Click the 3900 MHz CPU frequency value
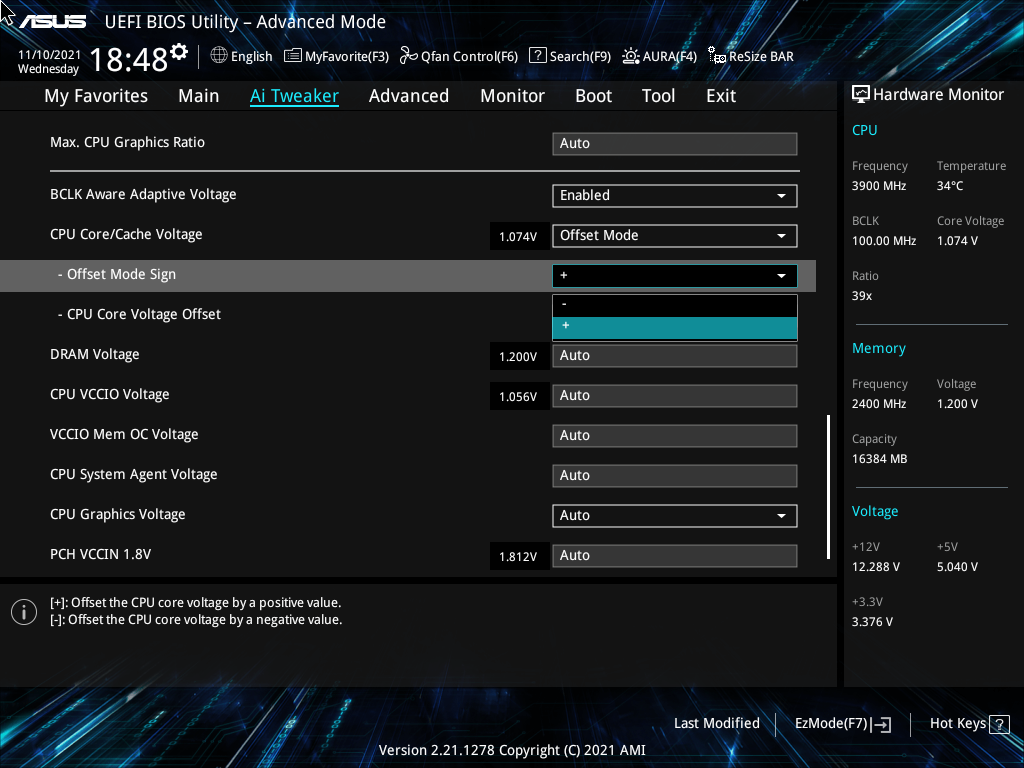The width and height of the screenshot is (1024, 768). pos(879,186)
